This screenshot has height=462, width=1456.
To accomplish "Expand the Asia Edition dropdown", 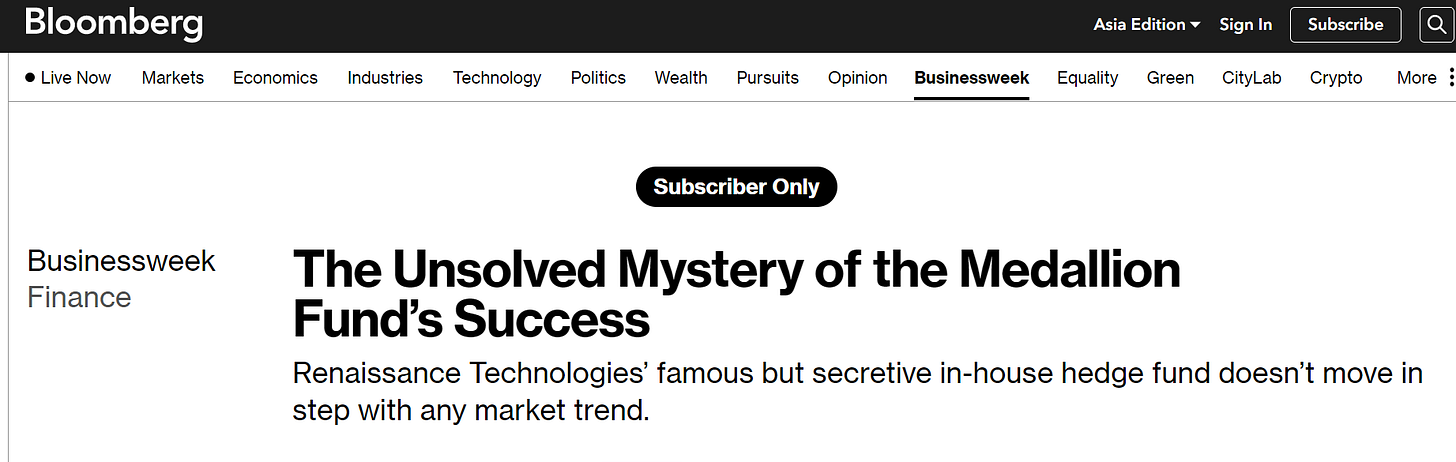I will pyautogui.click(x=1146, y=25).
